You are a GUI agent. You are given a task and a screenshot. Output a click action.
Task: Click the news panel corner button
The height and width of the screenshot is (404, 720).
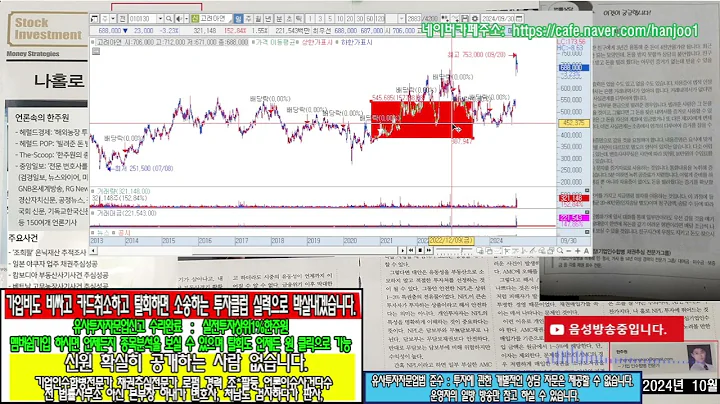[x=587, y=232]
